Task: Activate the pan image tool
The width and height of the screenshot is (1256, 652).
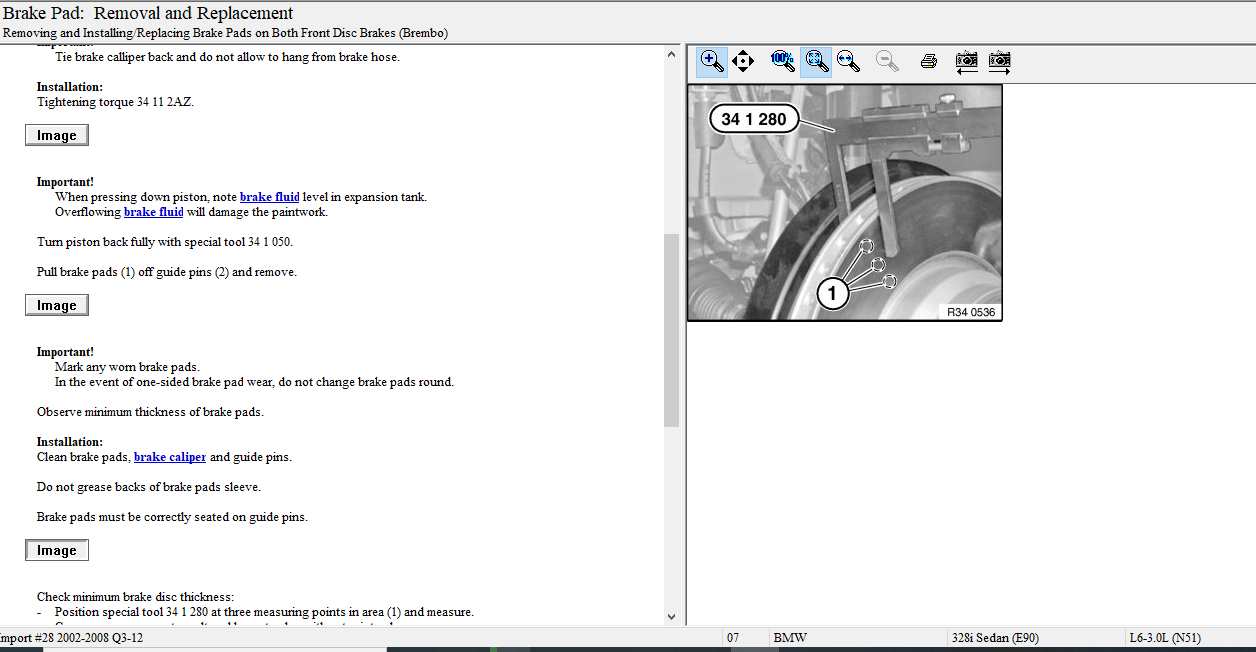Action: pos(743,61)
